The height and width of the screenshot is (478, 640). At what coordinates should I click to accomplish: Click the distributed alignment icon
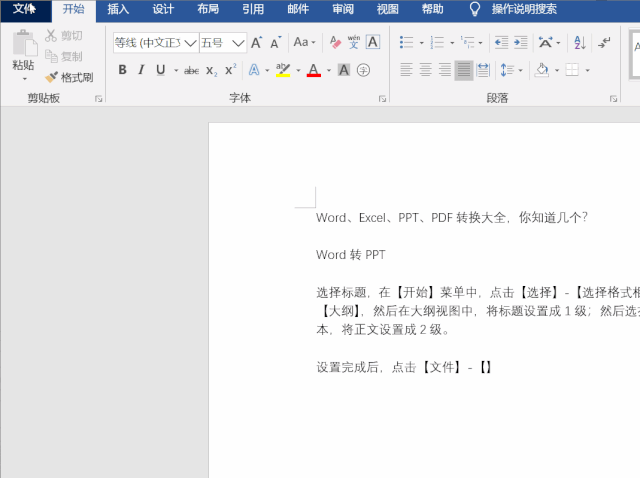483,70
